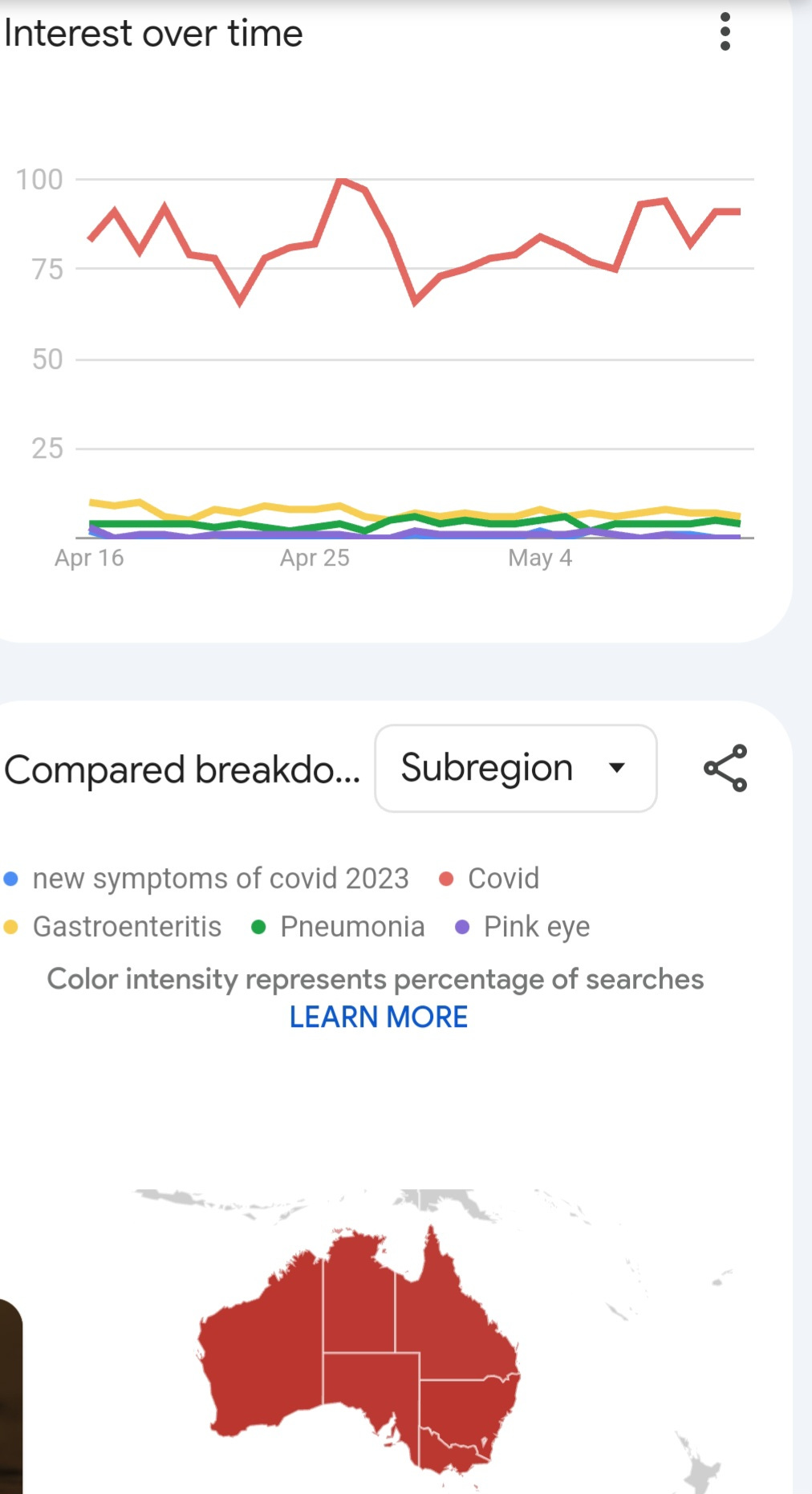Open the Subregion dropdown
The height and width of the screenshot is (1494, 812).
pos(516,769)
